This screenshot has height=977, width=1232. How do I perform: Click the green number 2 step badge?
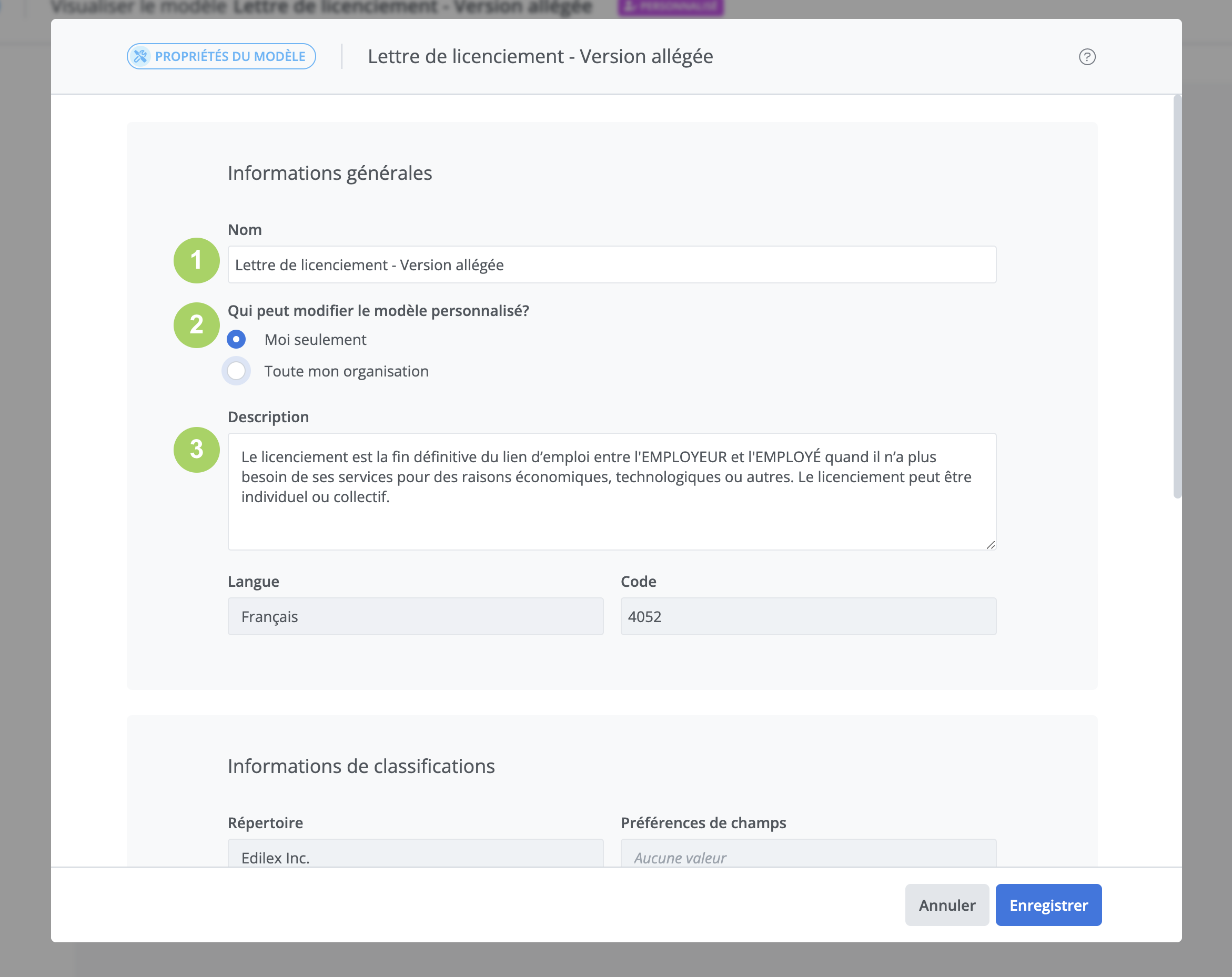click(197, 325)
